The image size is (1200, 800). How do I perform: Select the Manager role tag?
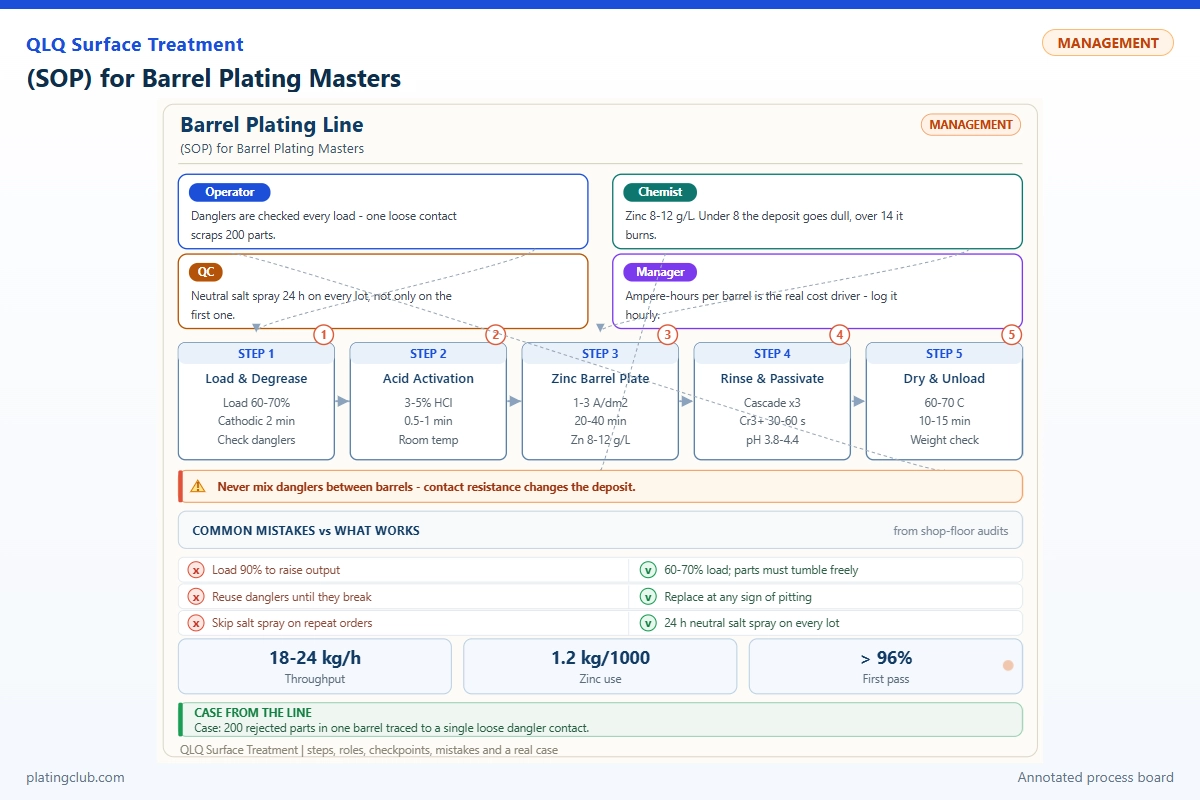[x=660, y=272]
